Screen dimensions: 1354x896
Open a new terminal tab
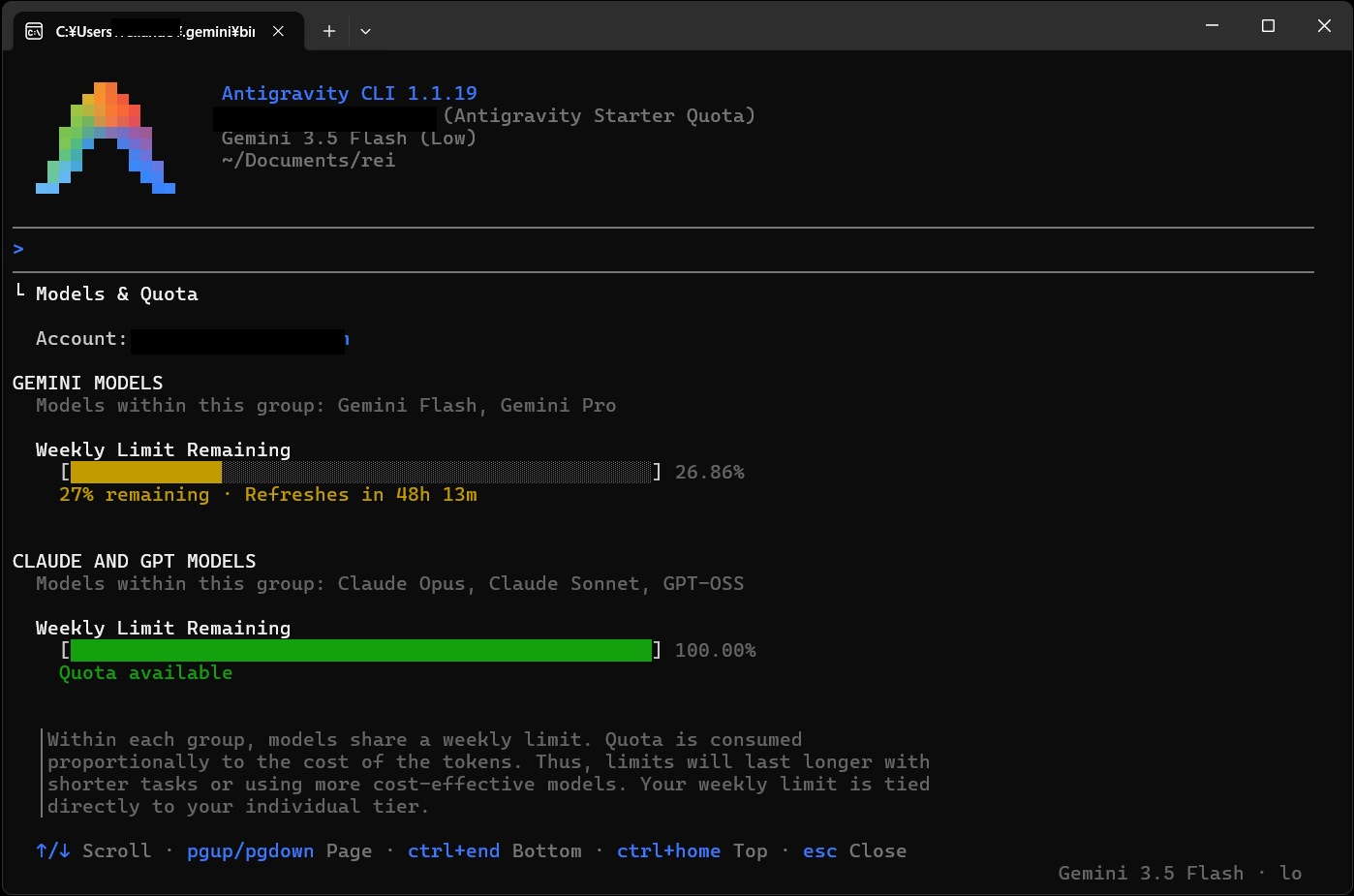(329, 31)
